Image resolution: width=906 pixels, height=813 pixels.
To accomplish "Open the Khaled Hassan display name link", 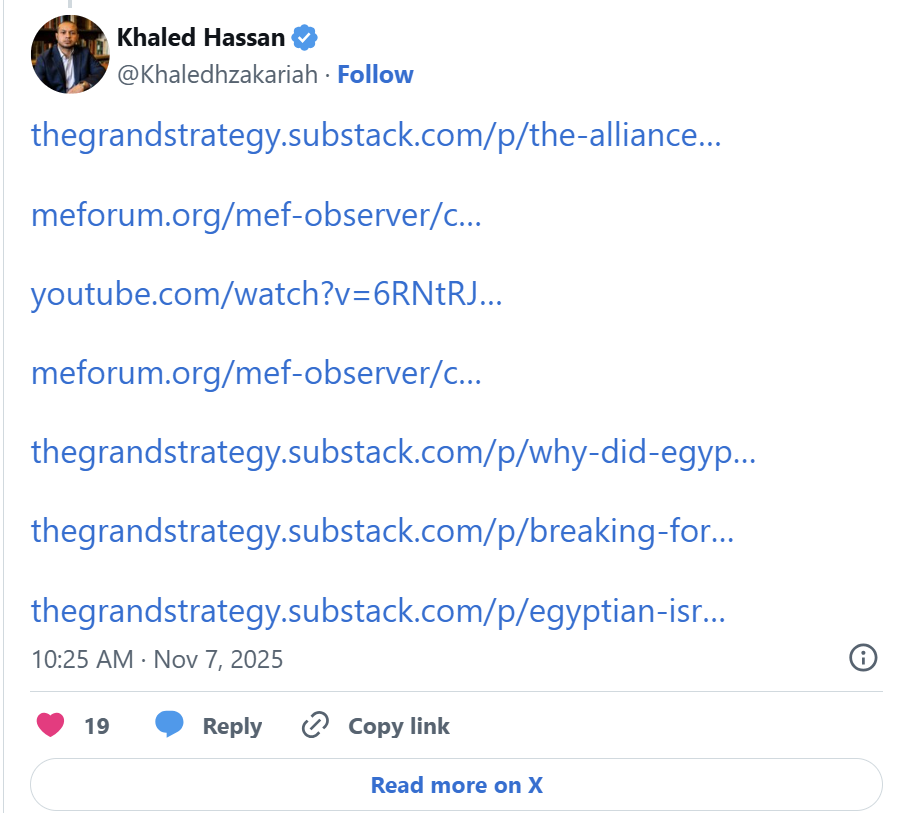I will 202,38.
